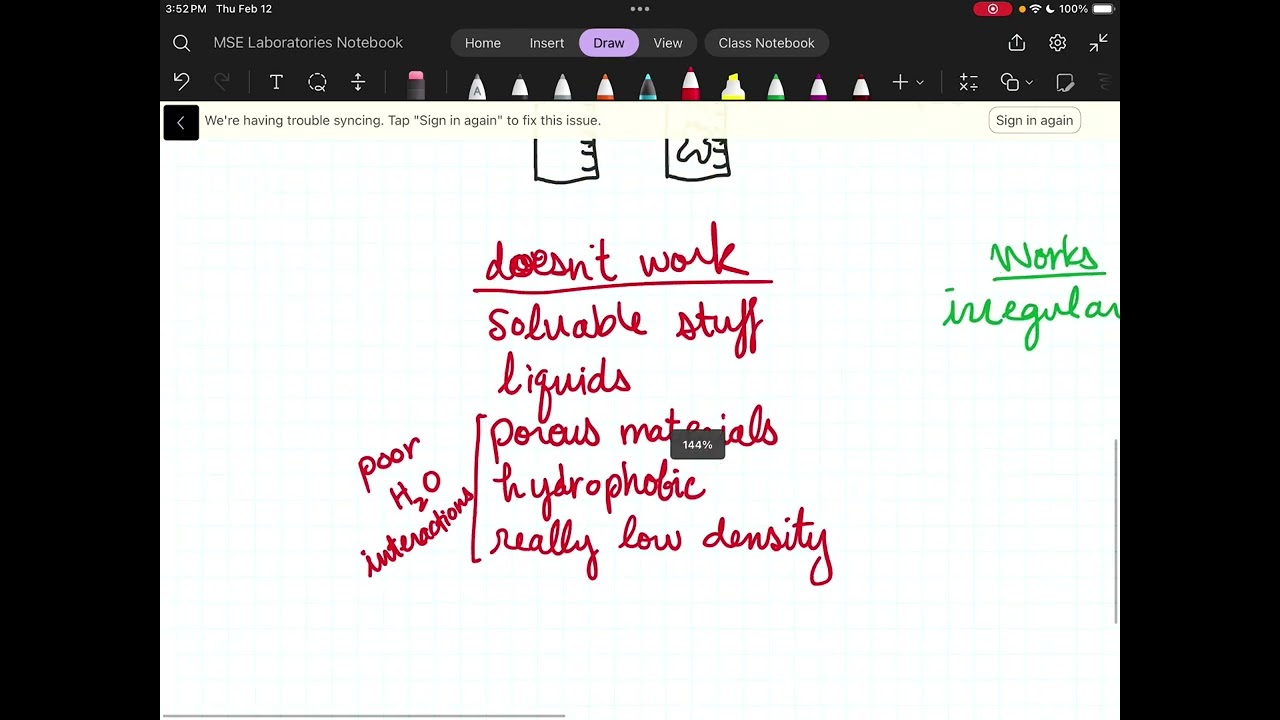Screen dimensions: 1280x720
Task: Undo the last ink stroke
Action: pyautogui.click(x=181, y=82)
